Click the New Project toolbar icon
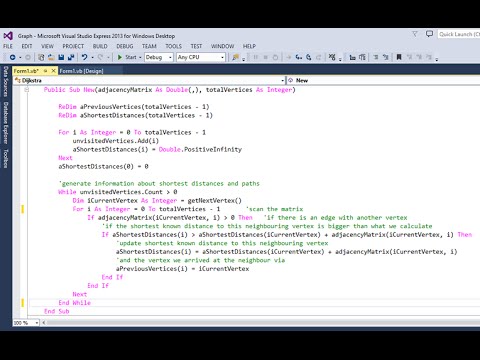Viewport: 480px width, 360px height. [41, 57]
